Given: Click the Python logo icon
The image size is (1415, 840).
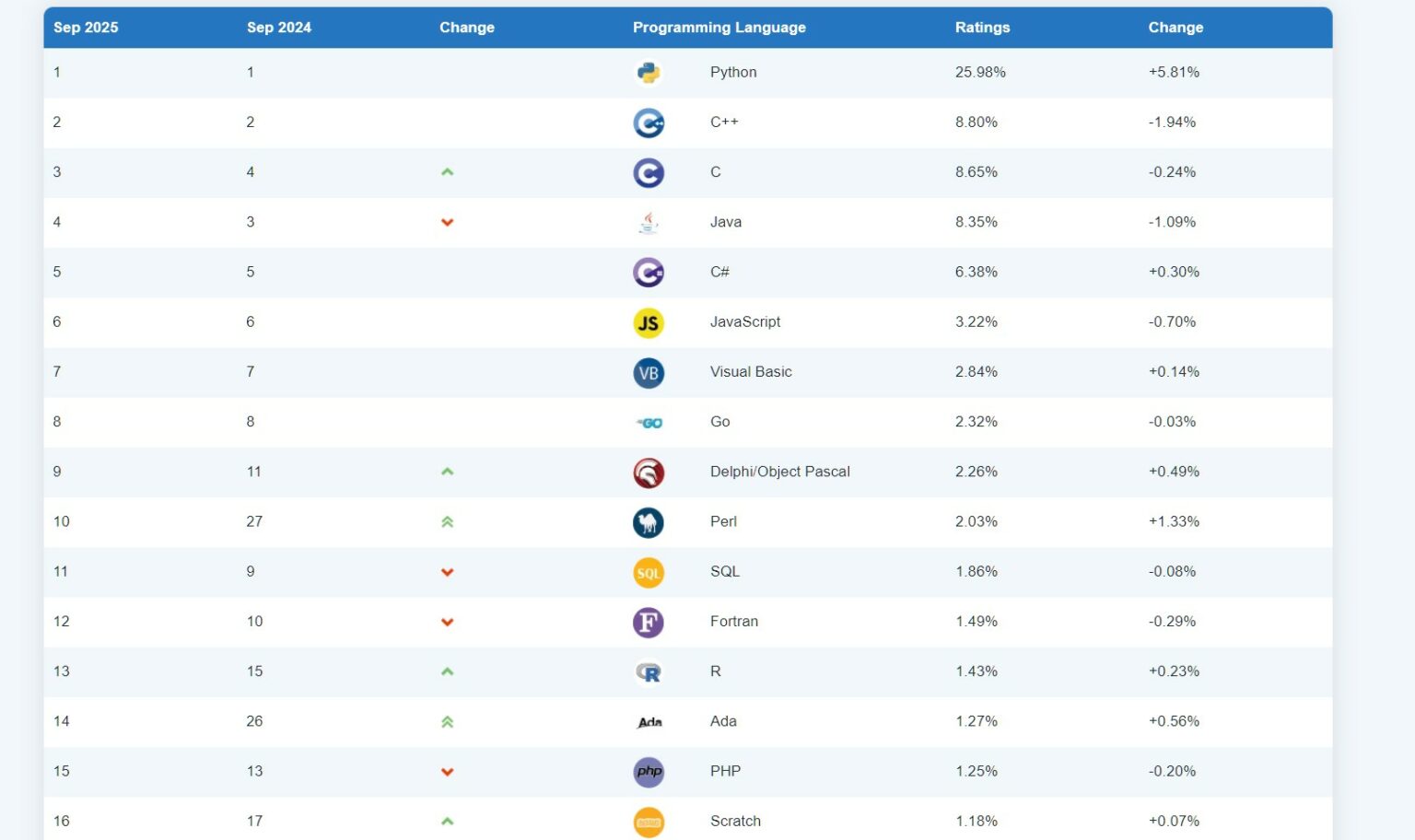Looking at the screenshot, I should 649,73.
